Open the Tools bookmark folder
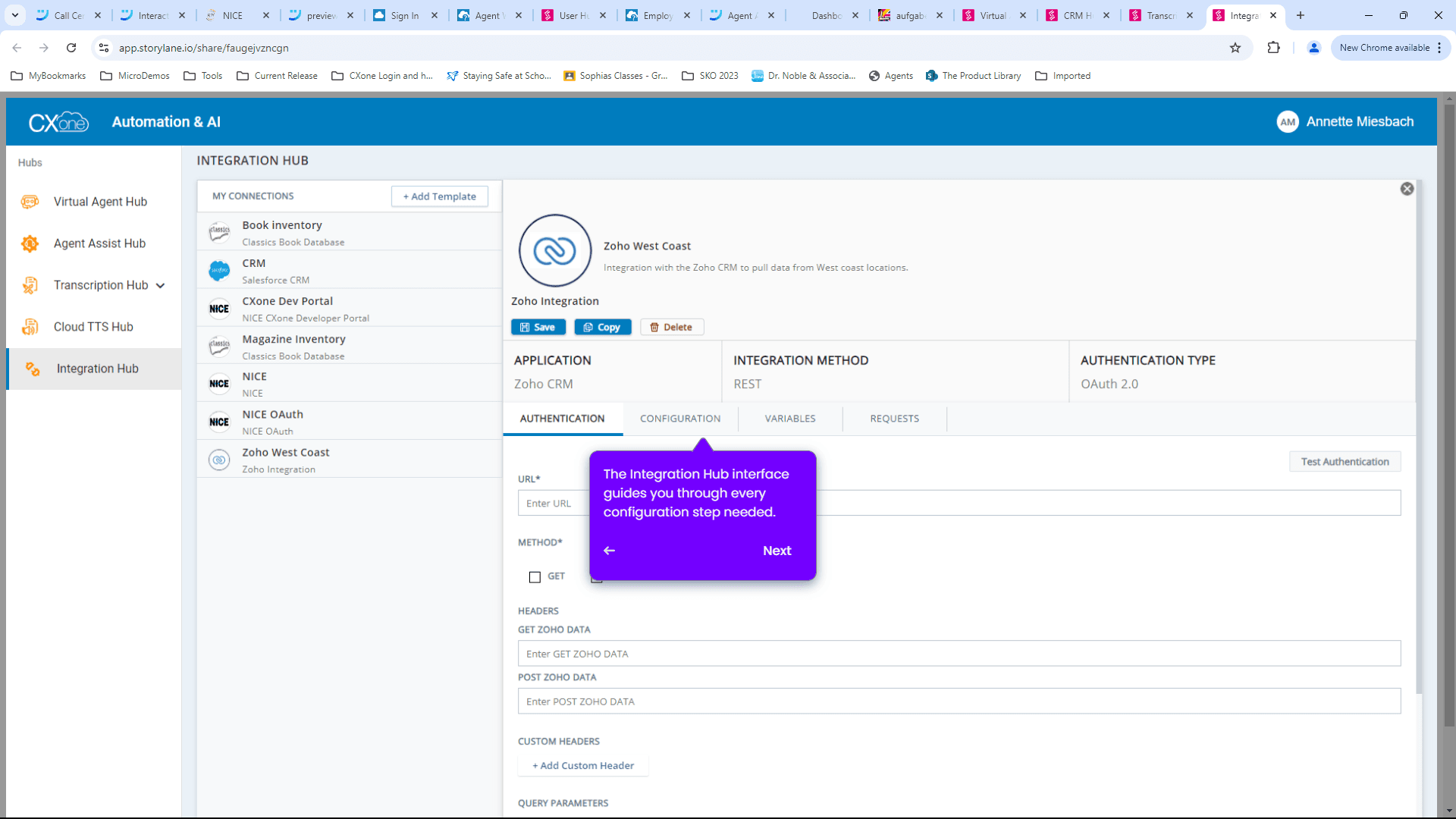This screenshot has height=819, width=1456. (x=203, y=76)
